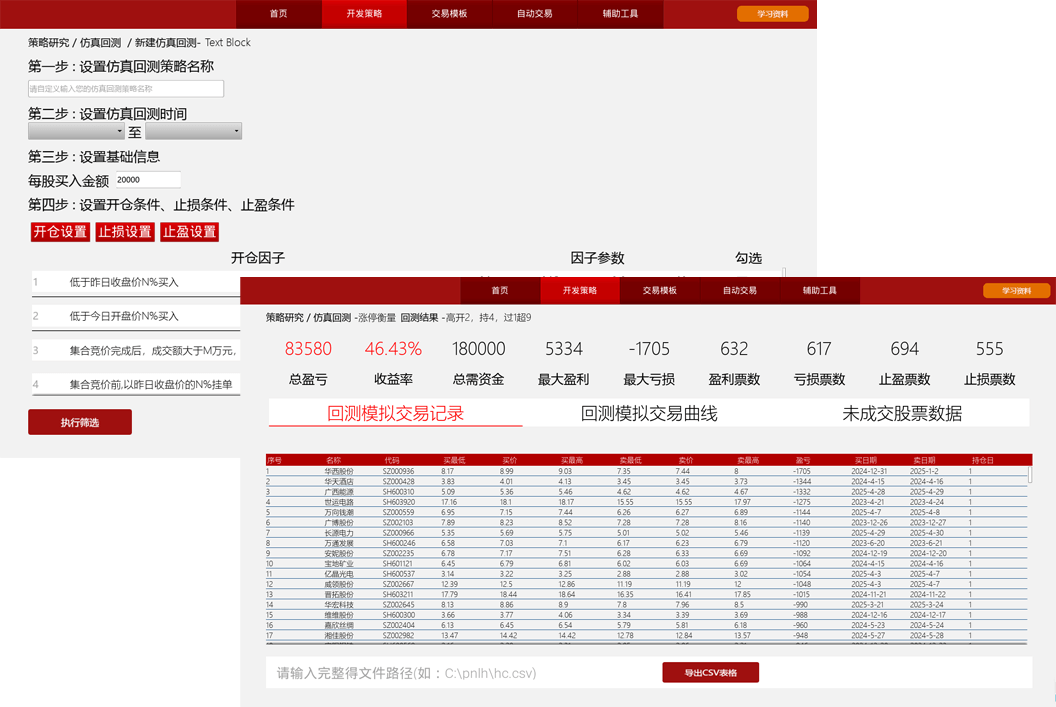Switch to 开仓设置 conditions

click(60, 232)
